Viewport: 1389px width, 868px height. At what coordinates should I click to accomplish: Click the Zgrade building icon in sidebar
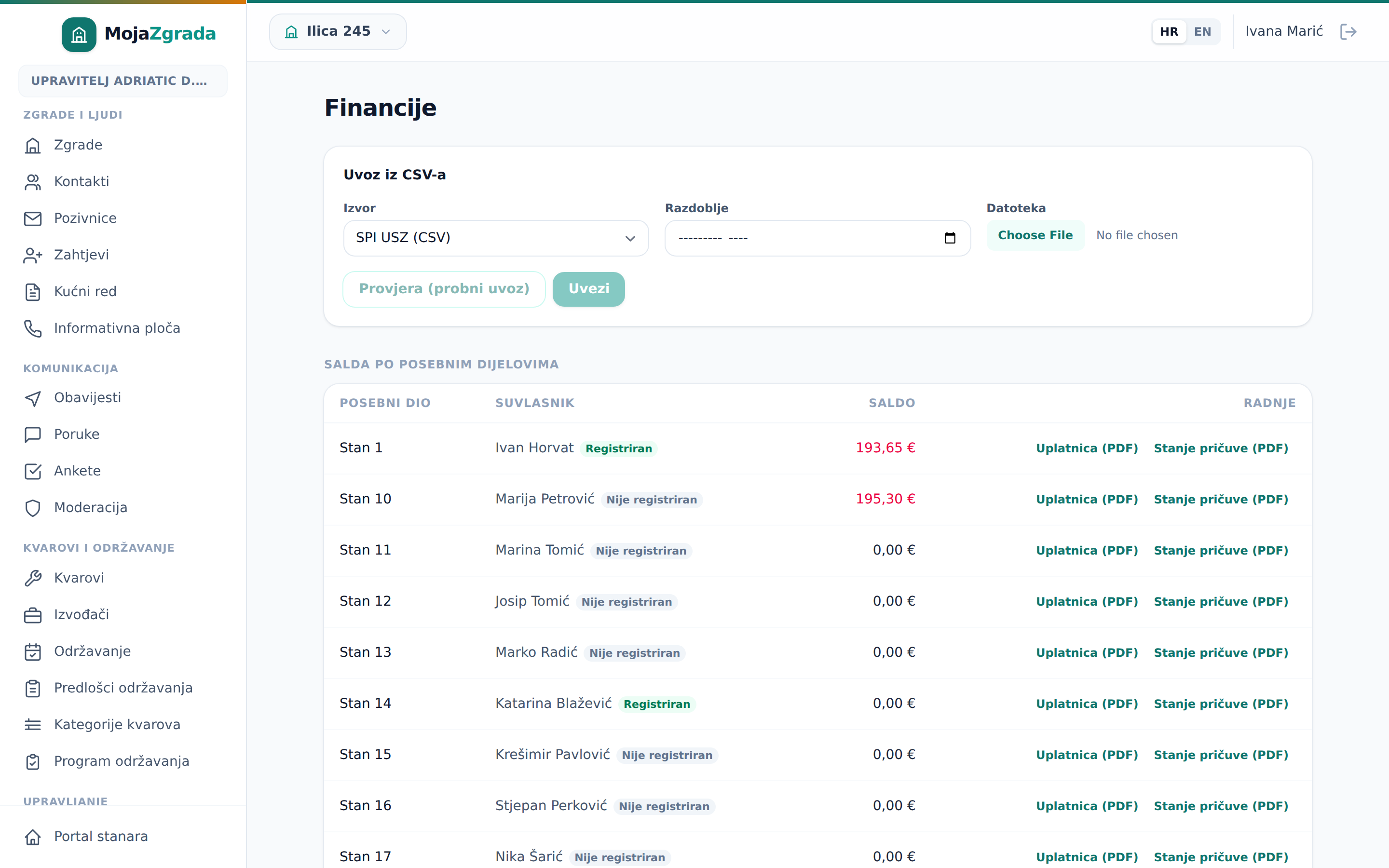tap(33, 145)
